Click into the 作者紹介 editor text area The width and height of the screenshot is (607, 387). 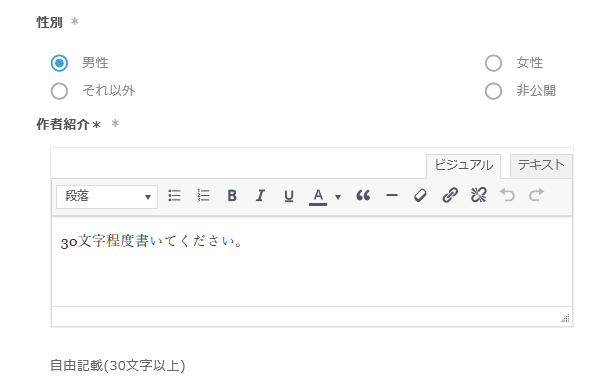tap(312, 262)
